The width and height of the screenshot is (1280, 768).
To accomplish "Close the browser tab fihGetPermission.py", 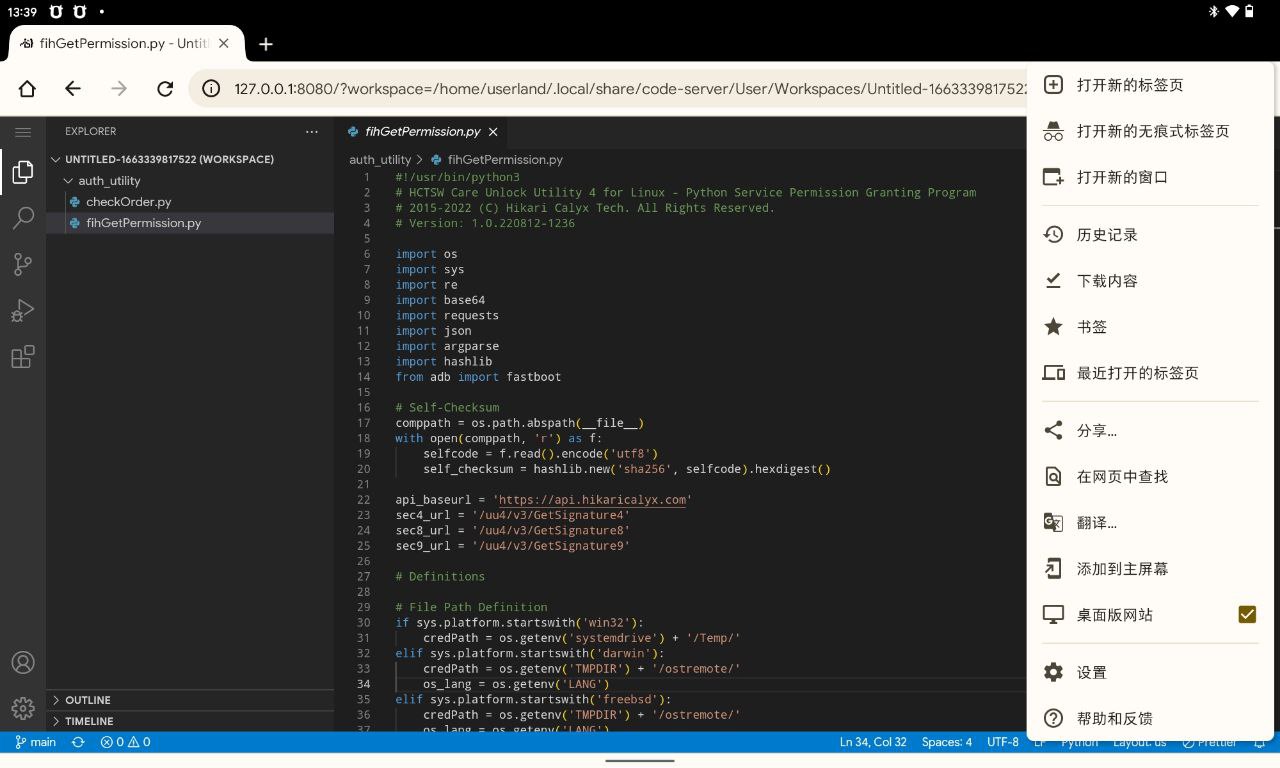I will tap(224, 44).
